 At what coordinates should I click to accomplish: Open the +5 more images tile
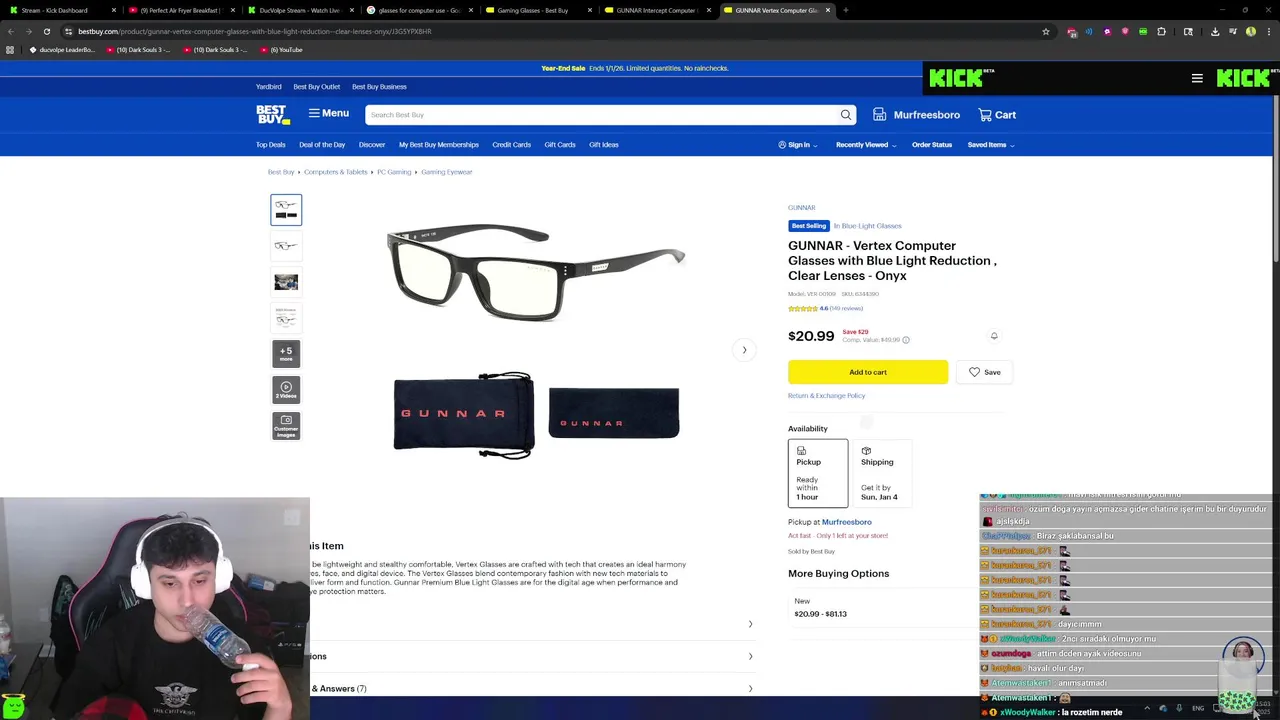coord(286,354)
